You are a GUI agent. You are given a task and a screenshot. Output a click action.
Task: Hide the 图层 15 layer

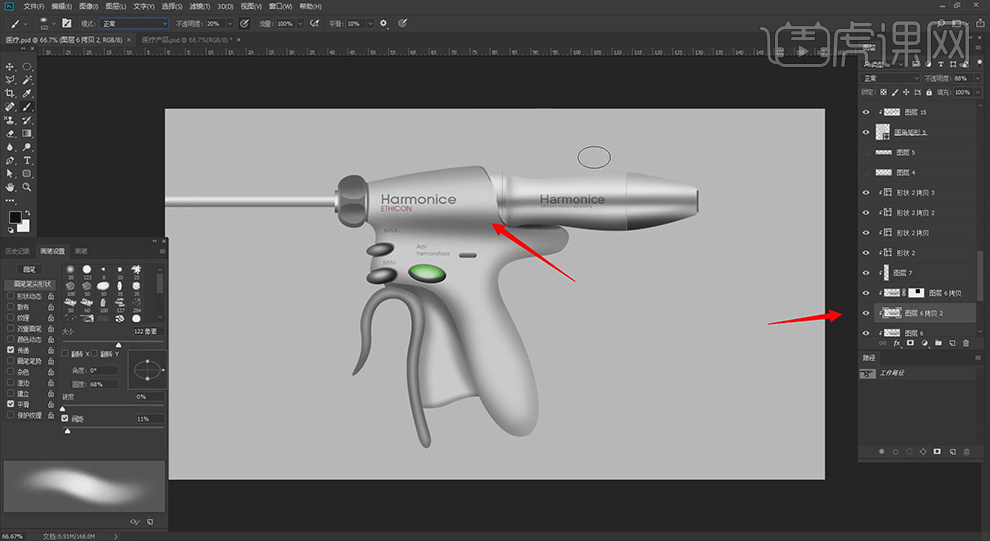pos(866,112)
